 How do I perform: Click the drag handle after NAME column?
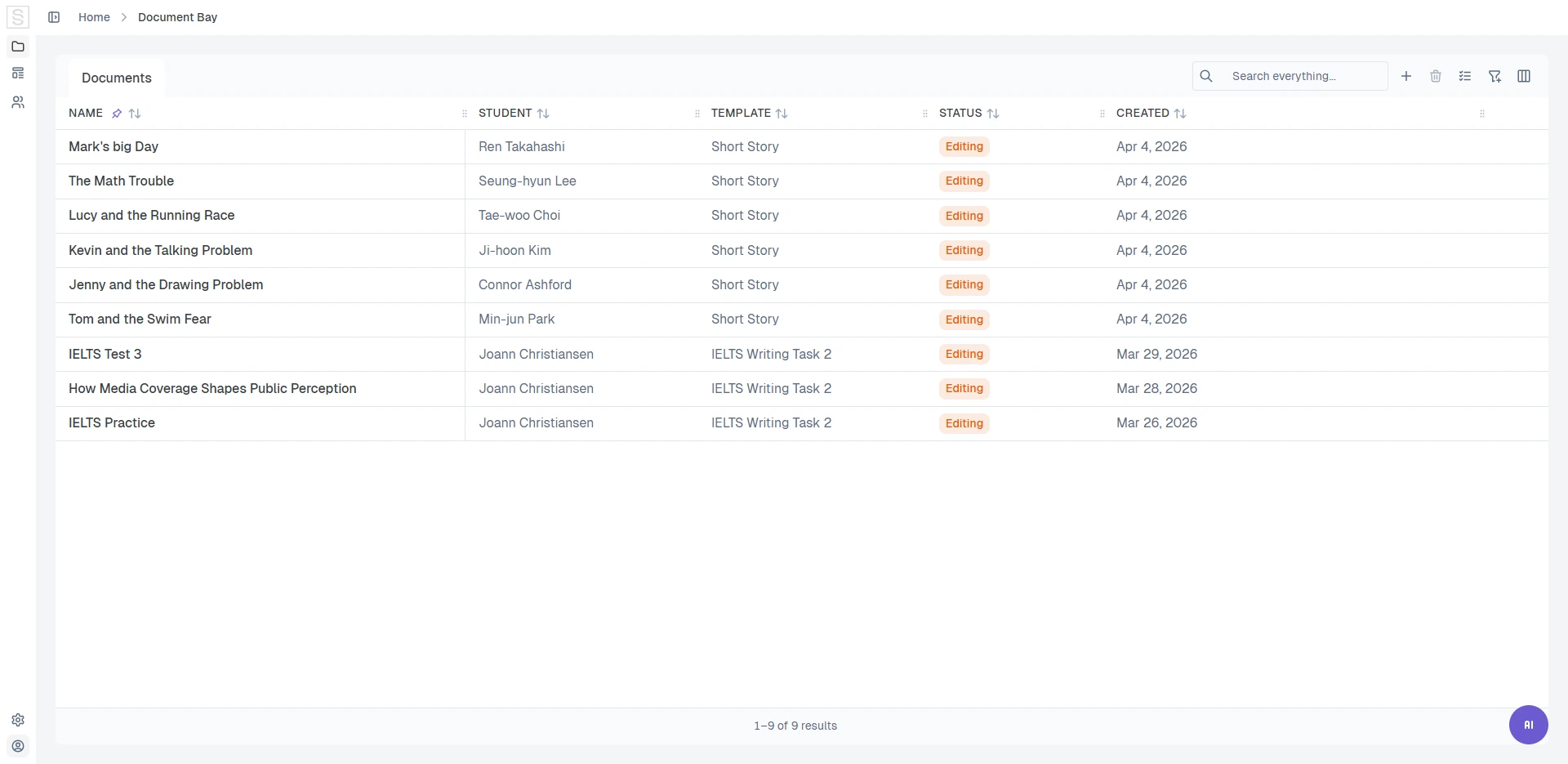(465, 114)
